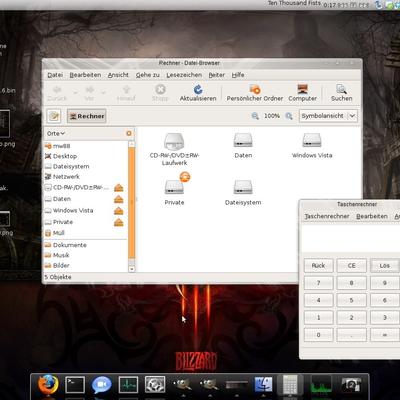This screenshot has width=400, height=400.
Task: Eject Private volume in sidebar
Action: click(119, 222)
